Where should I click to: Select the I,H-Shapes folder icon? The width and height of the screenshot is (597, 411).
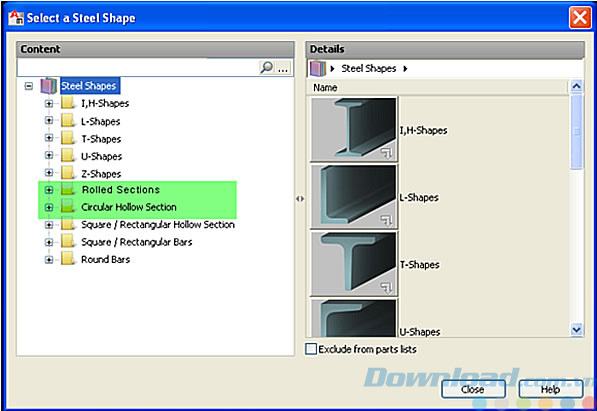click(68, 103)
